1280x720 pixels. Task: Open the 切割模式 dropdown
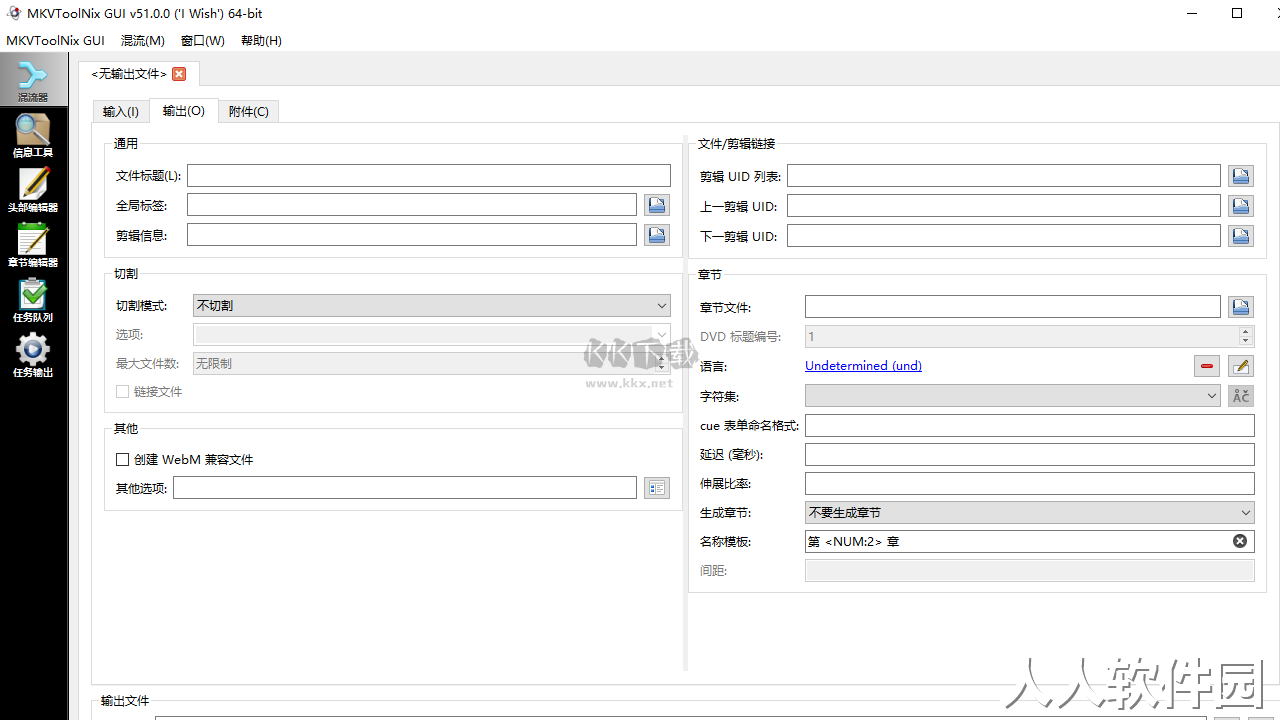click(x=432, y=306)
